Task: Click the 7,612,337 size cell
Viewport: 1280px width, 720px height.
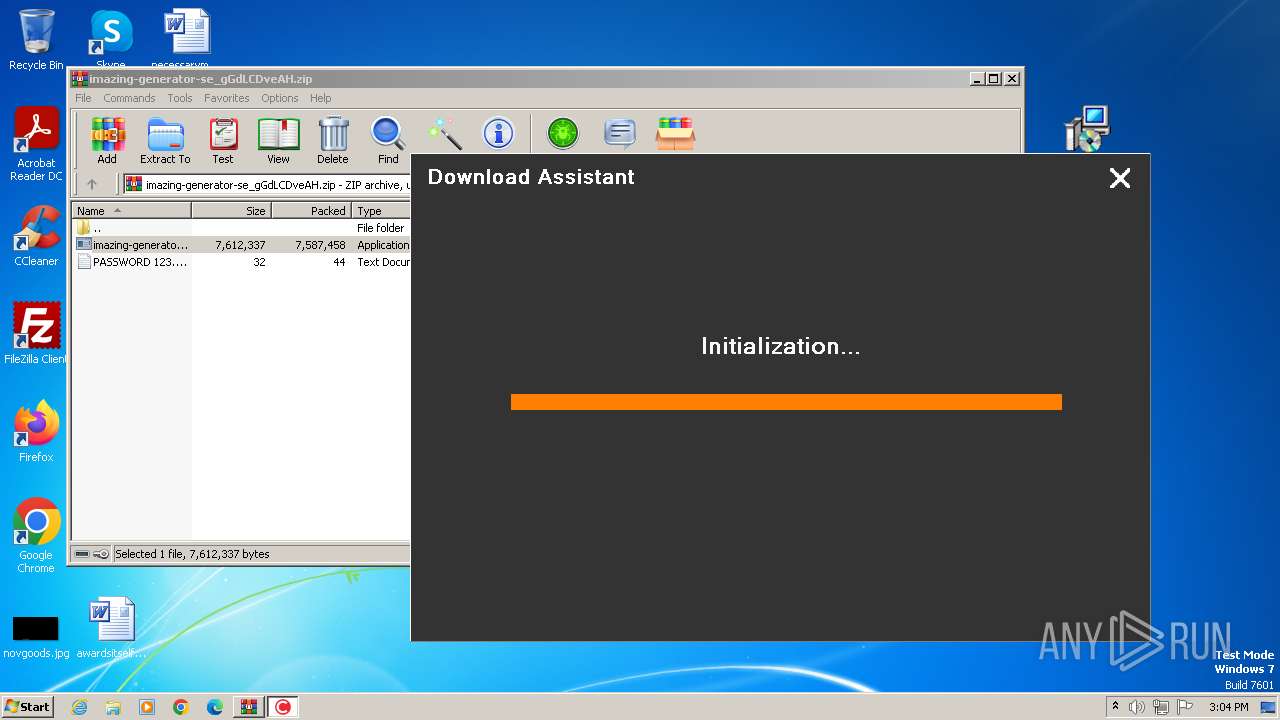Action: (x=240, y=245)
